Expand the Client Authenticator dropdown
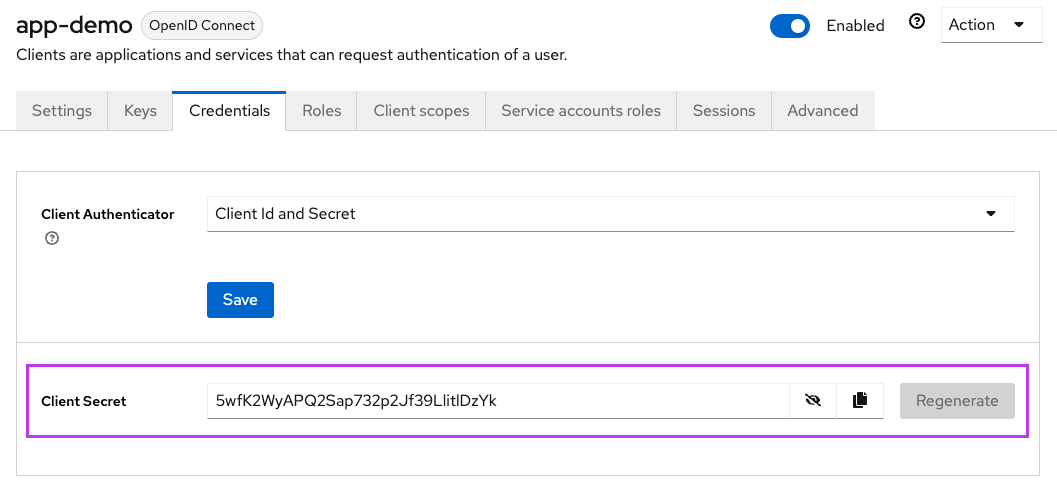This screenshot has width=1057, height=483. coord(610,214)
